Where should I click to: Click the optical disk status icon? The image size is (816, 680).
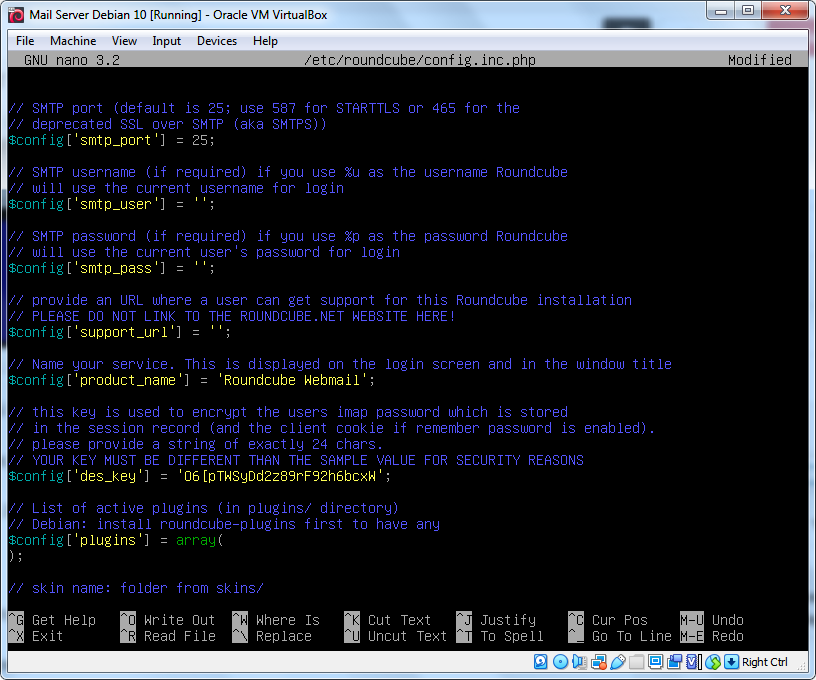[560, 662]
